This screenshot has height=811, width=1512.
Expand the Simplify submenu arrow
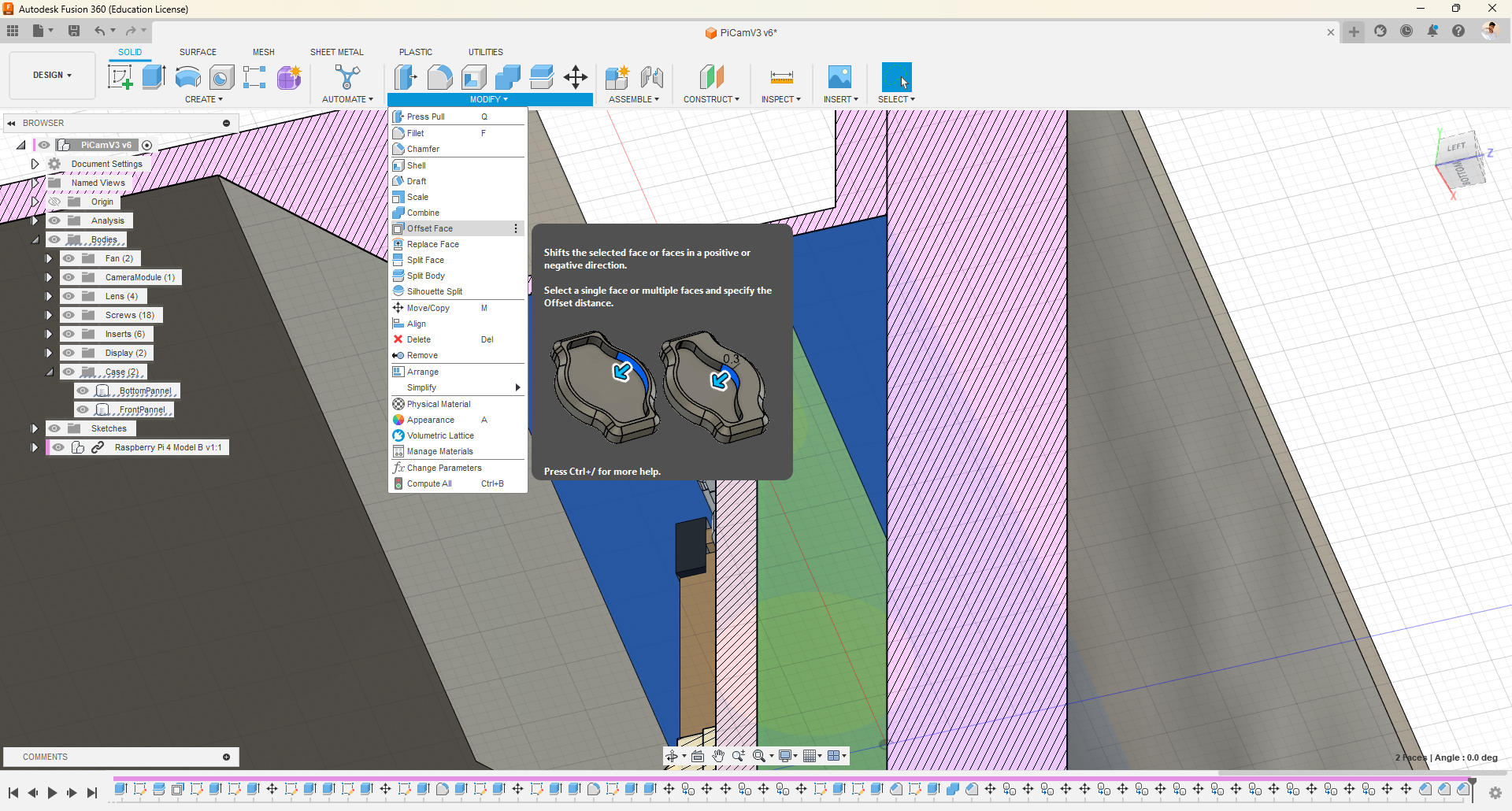(x=517, y=387)
